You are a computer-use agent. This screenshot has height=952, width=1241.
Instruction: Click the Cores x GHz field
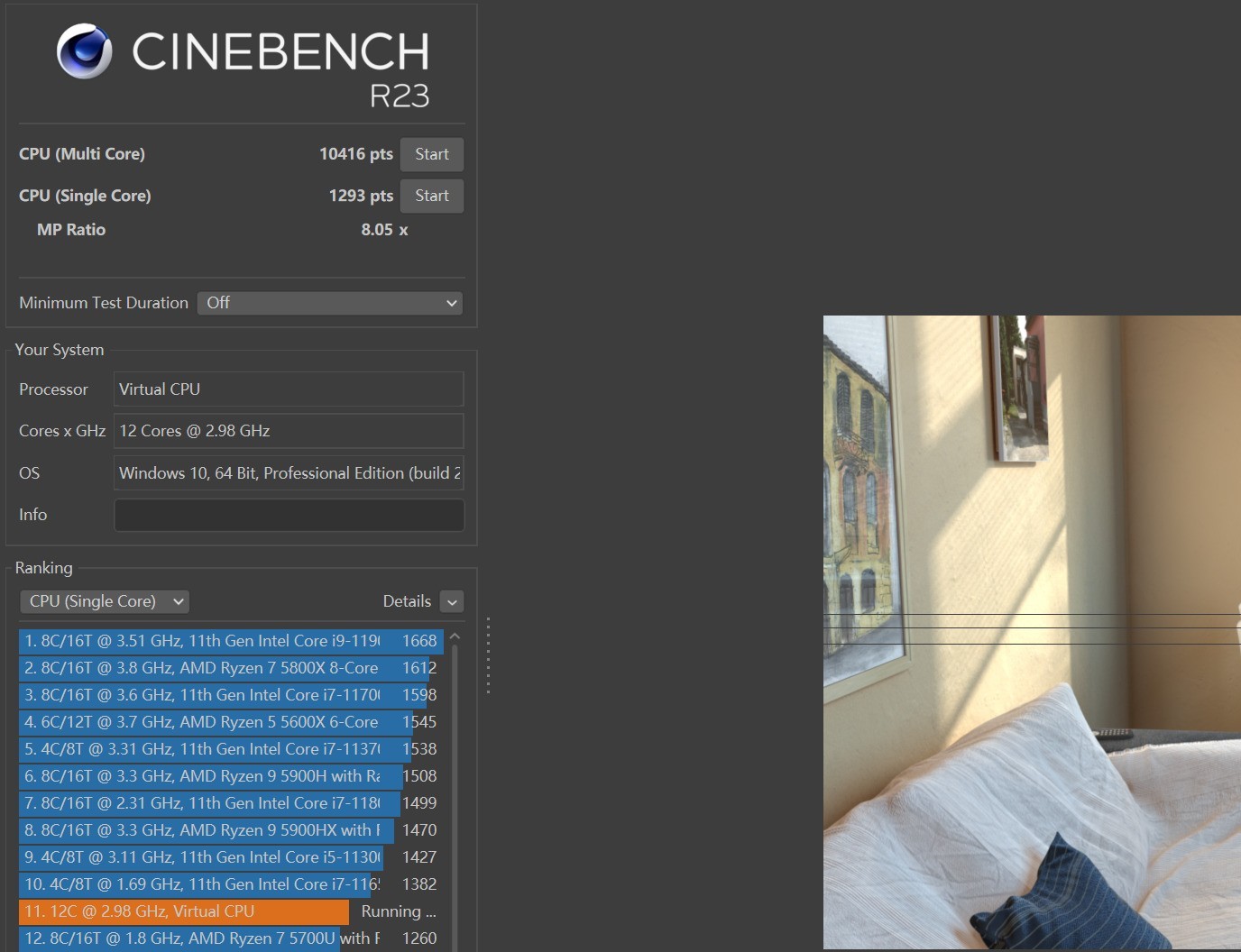289,431
